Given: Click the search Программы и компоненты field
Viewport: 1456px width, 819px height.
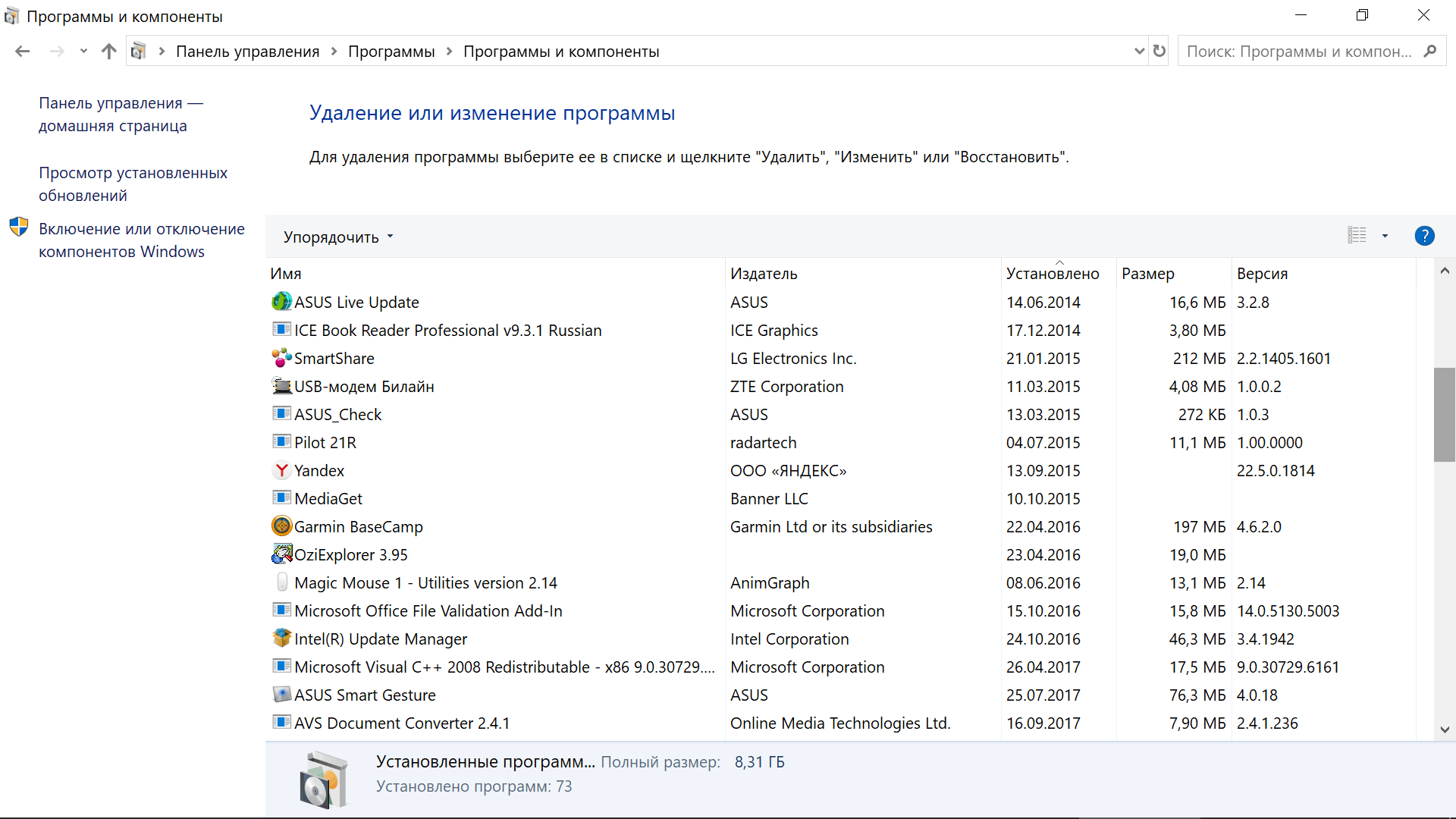Looking at the screenshot, I should tap(1298, 51).
